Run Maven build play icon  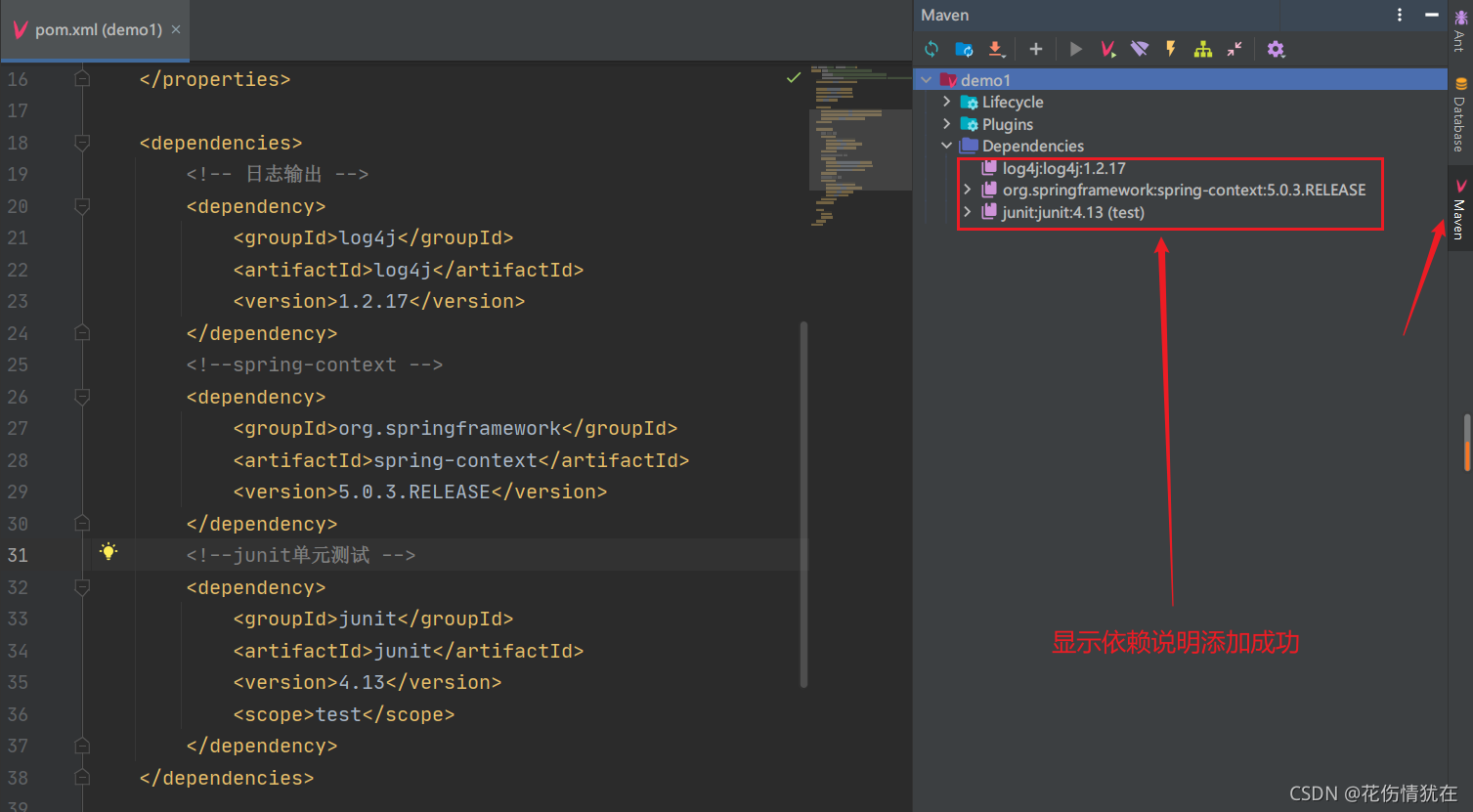[1076, 49]
